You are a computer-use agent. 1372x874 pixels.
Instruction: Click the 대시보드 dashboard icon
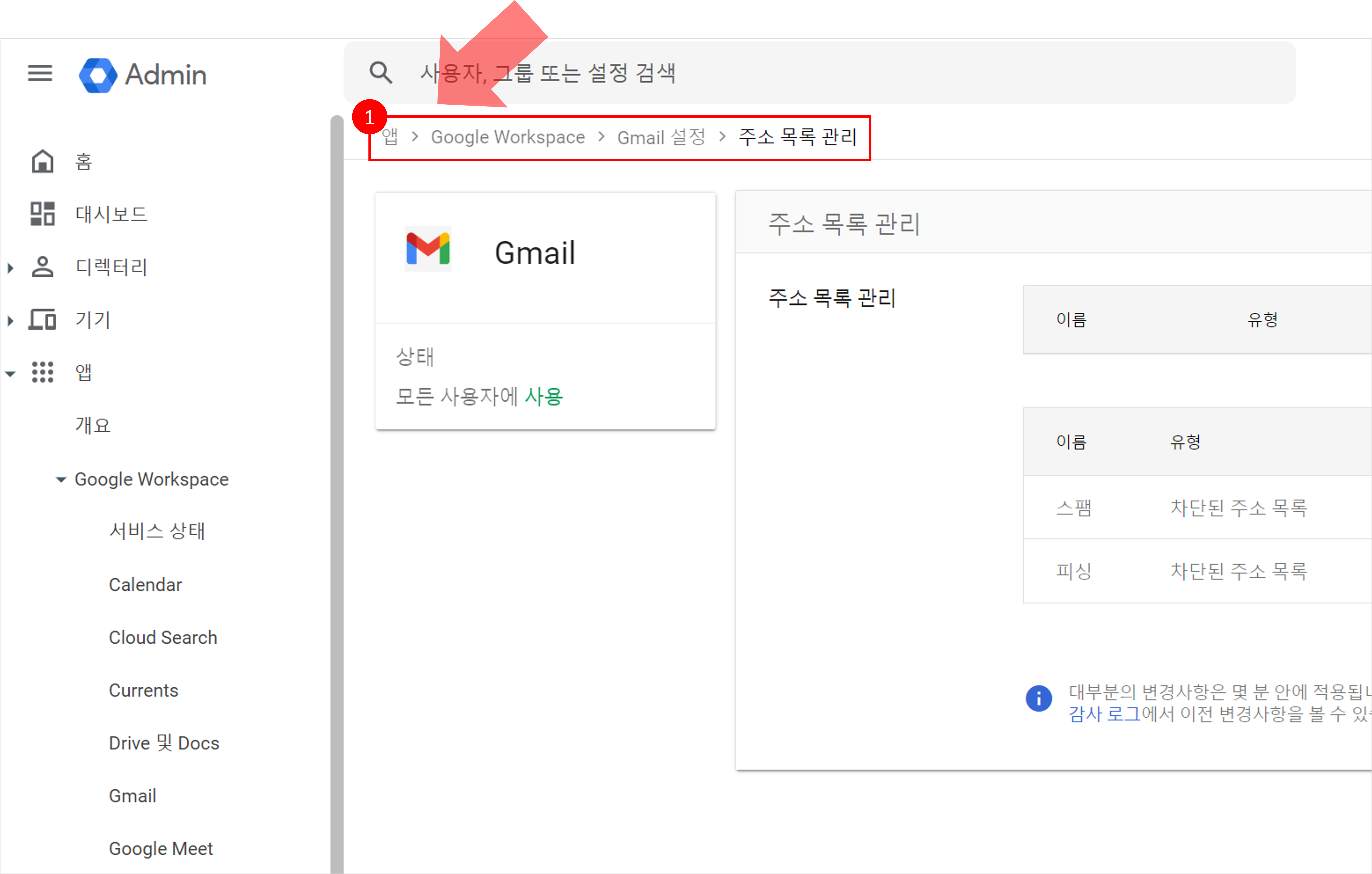(42, 214)
